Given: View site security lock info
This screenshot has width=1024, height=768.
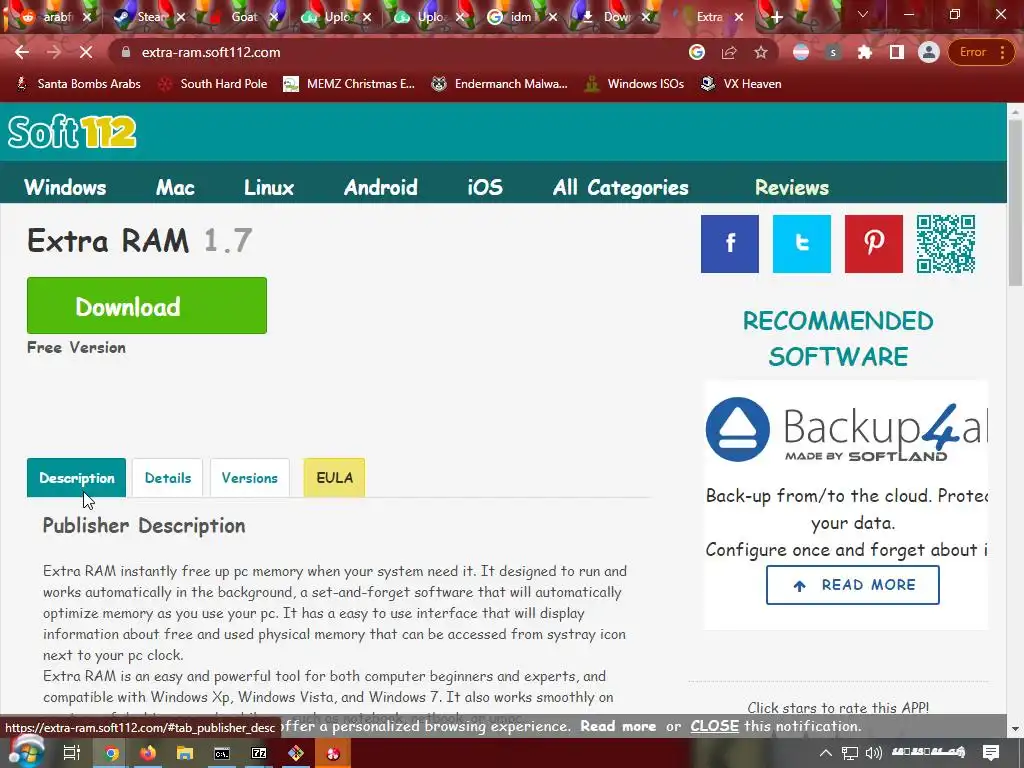Looking at the screenshot, I should pos(126,52).
